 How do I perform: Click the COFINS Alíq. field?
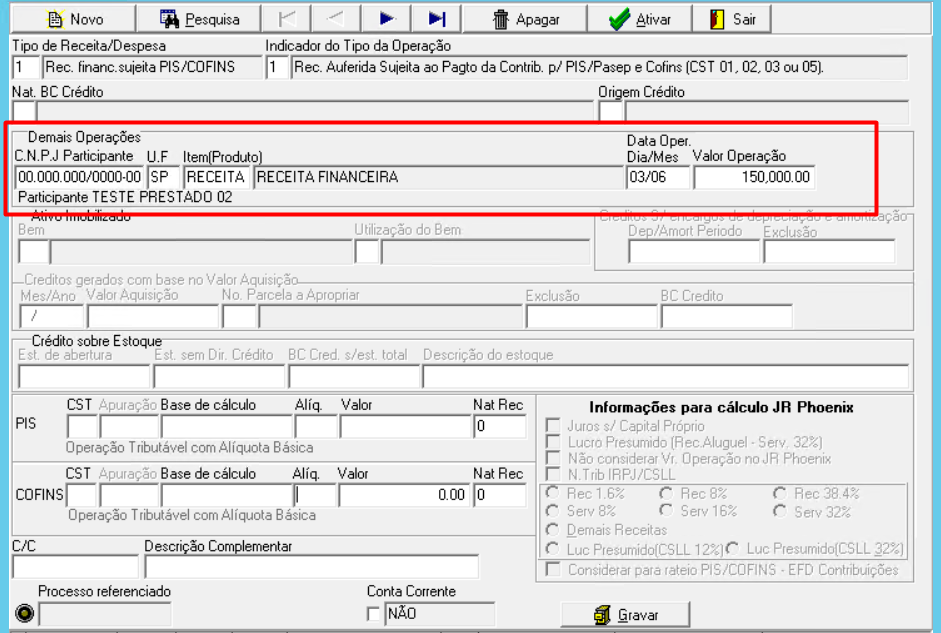[316, 496]
